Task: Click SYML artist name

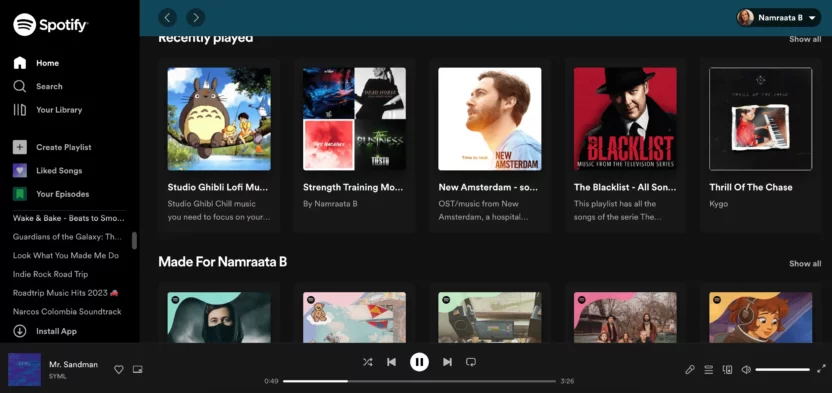Action: coord(57,376)
